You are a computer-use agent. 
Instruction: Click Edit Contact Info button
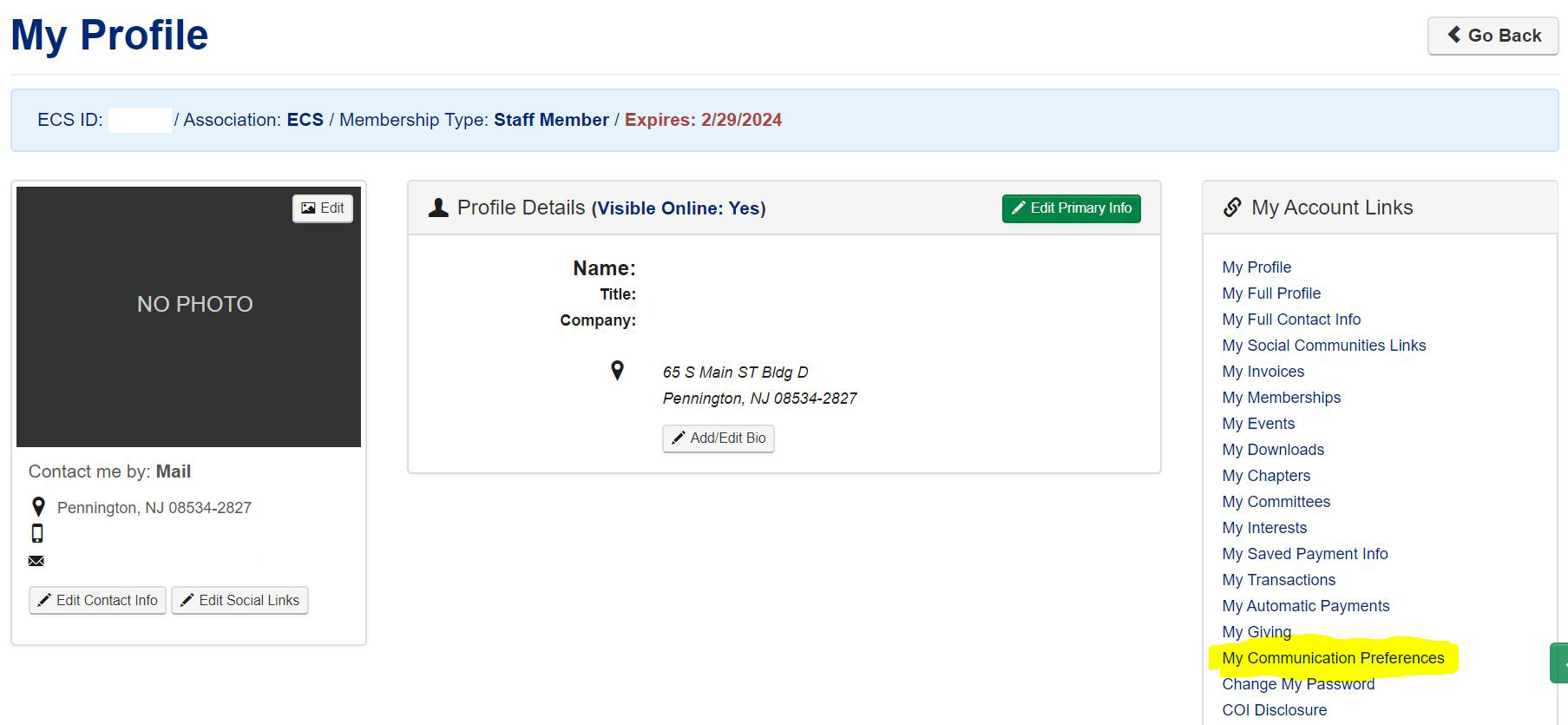(97, 600)
